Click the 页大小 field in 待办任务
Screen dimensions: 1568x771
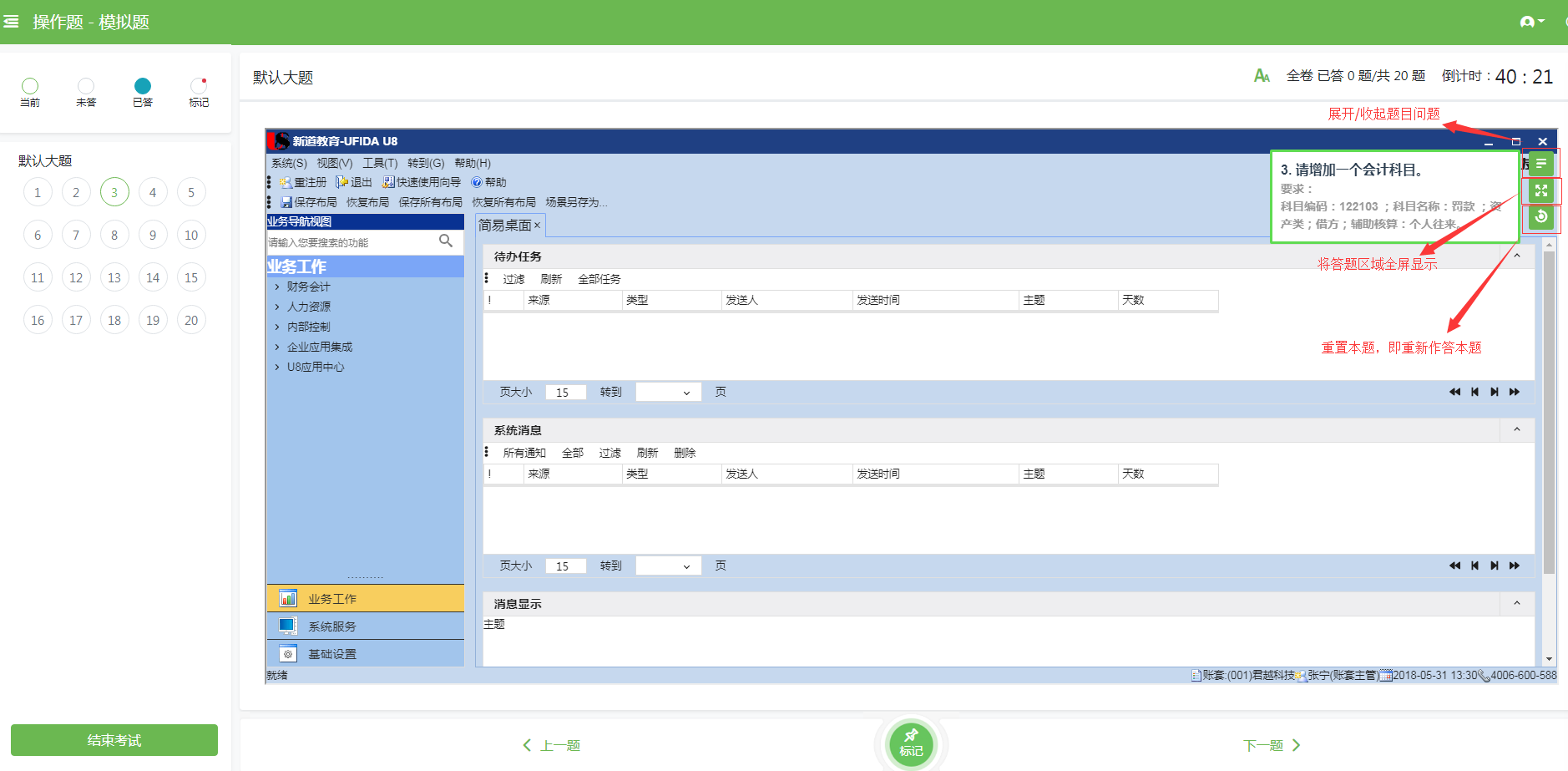point(565,392)
